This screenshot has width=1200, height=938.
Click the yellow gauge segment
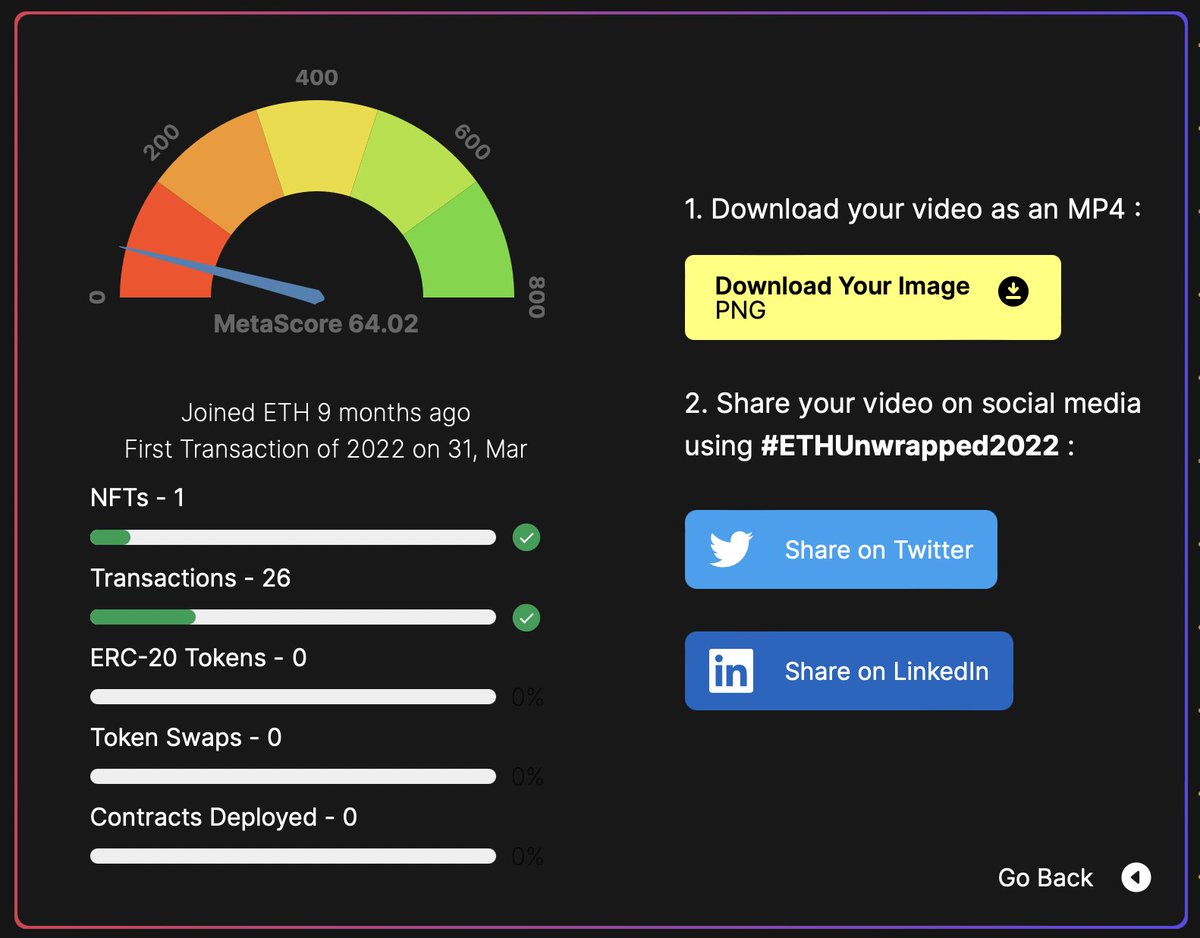[317, 147]
